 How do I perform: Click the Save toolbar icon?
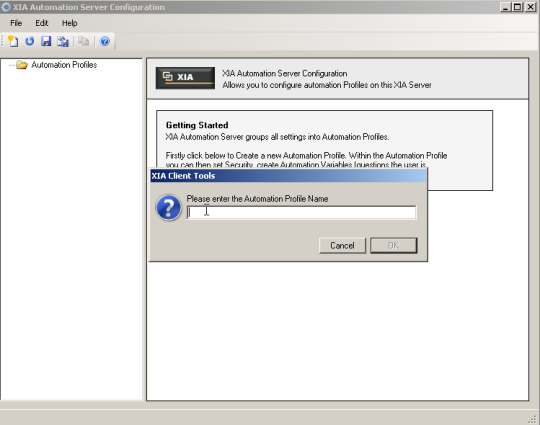46,41
